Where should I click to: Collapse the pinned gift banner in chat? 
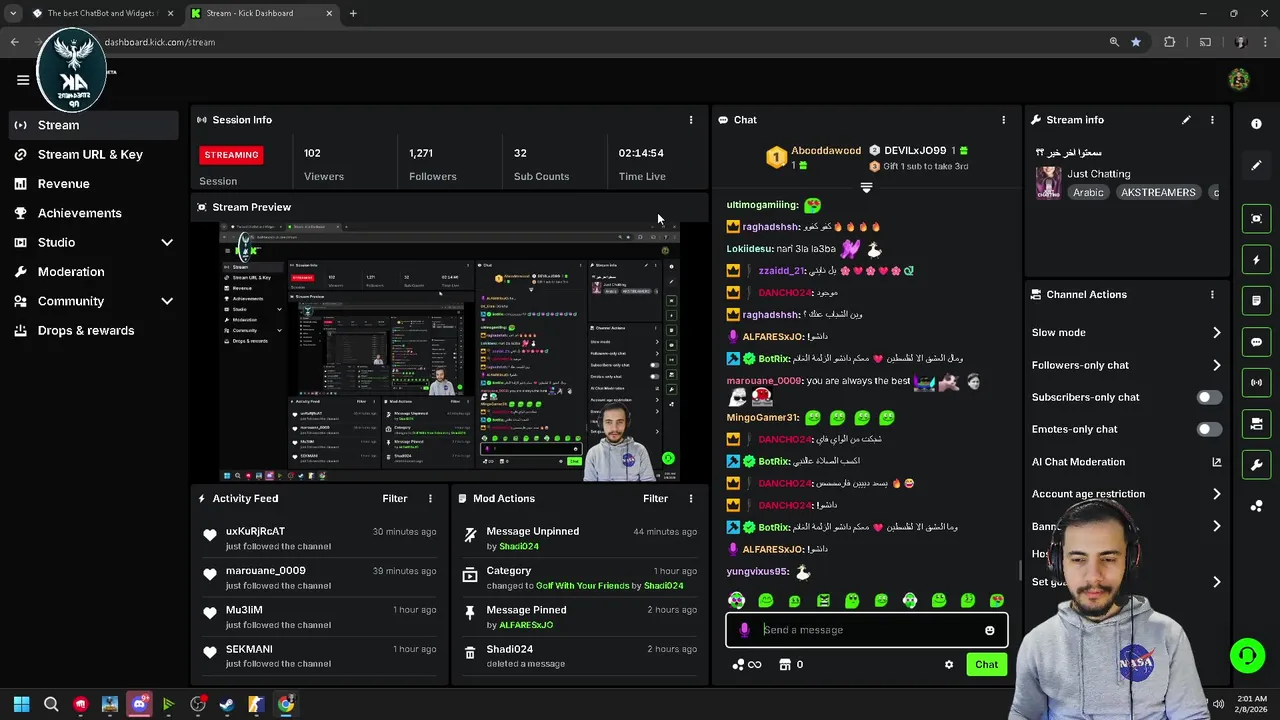[866, 188]
